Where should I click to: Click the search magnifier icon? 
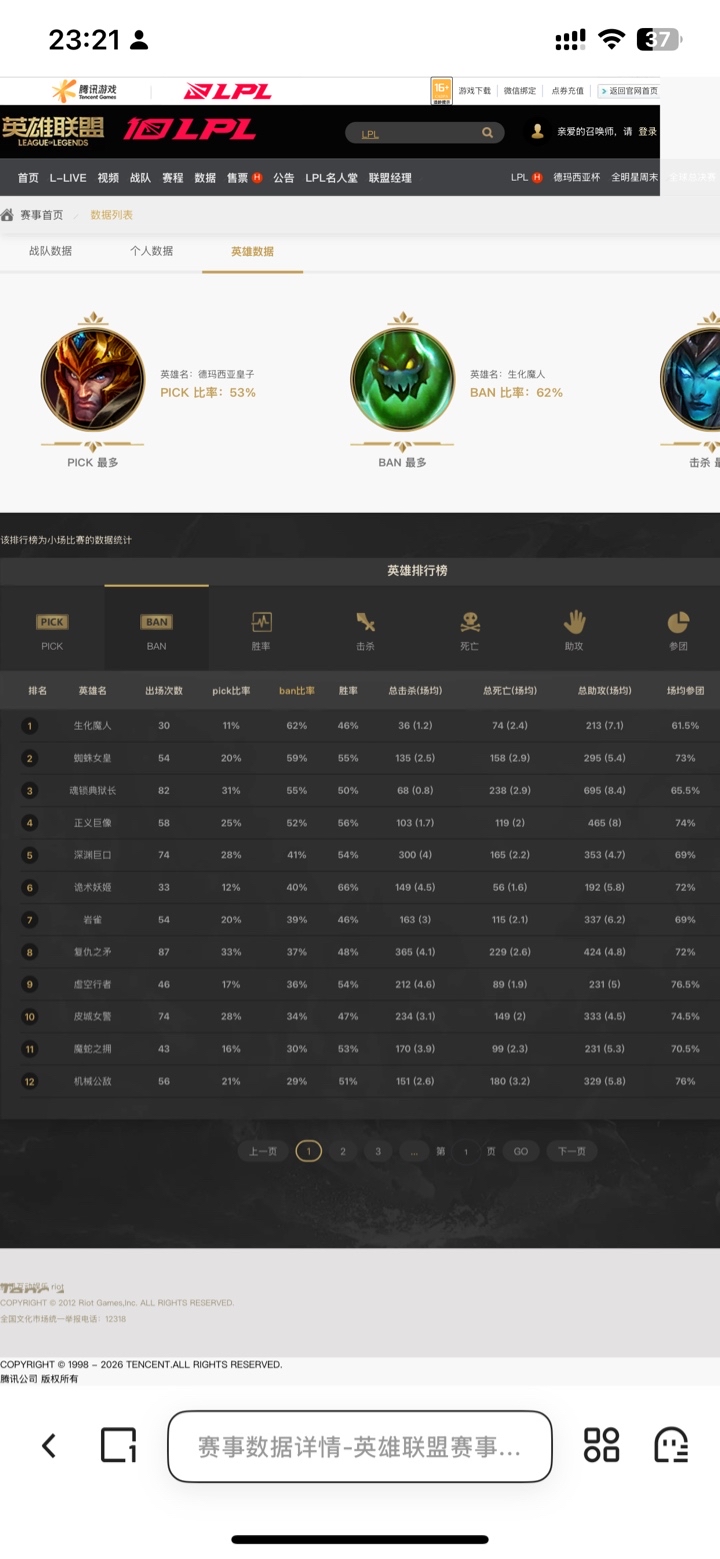488,132
